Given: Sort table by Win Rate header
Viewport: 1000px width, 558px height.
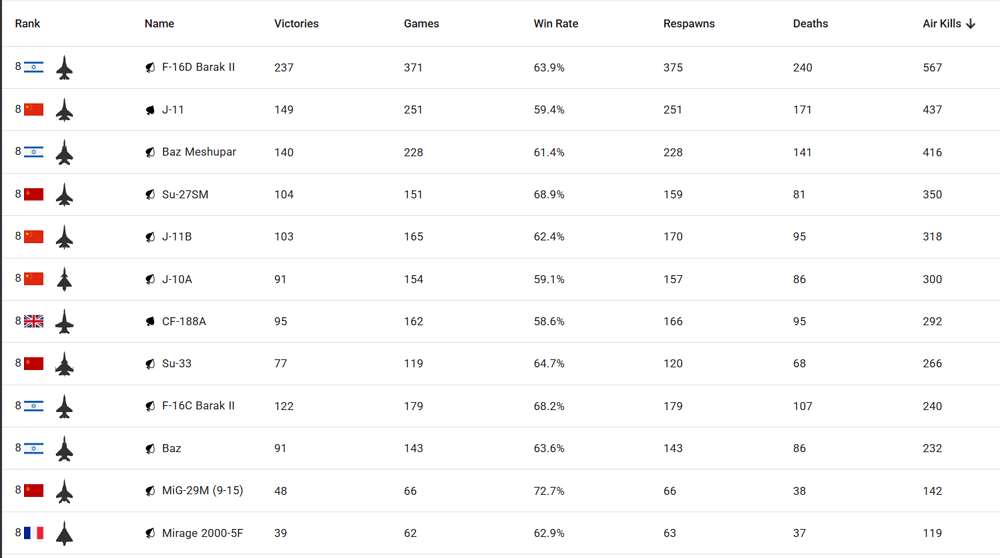Looking at the screenshot, I should (x=555, y=24).
